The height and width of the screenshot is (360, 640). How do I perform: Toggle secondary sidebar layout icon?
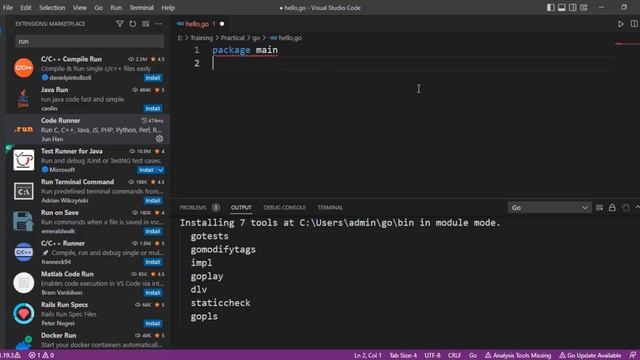[x=573, y=7]
